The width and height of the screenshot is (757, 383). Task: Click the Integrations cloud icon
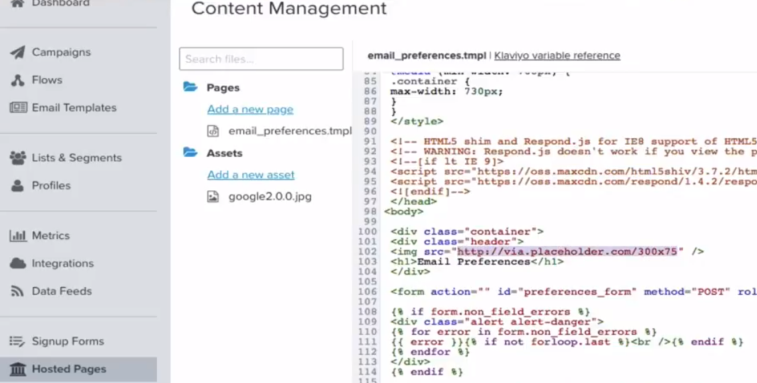point(18,263)
